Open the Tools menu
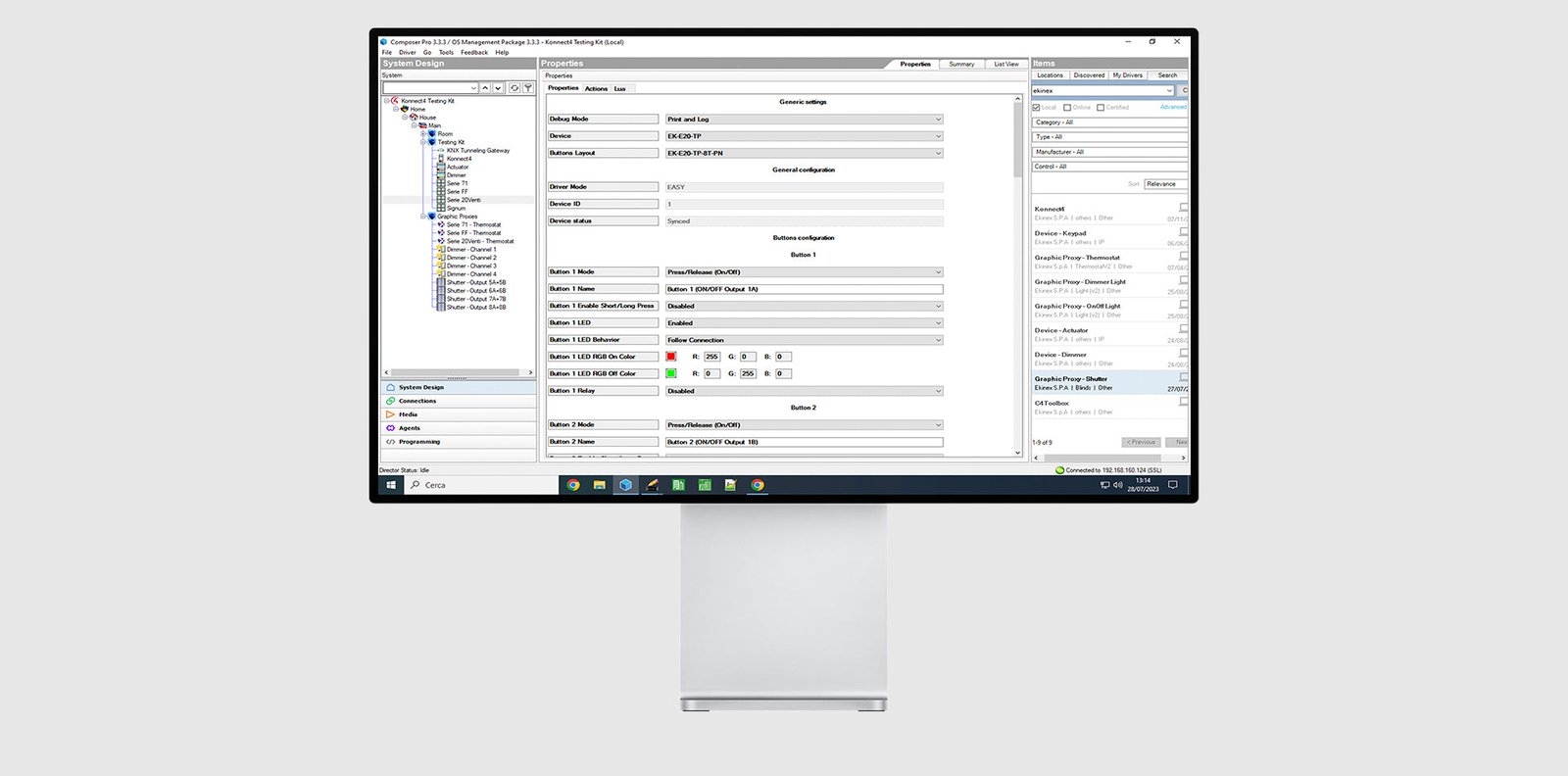1568x776 pixels. click(446, 53)
